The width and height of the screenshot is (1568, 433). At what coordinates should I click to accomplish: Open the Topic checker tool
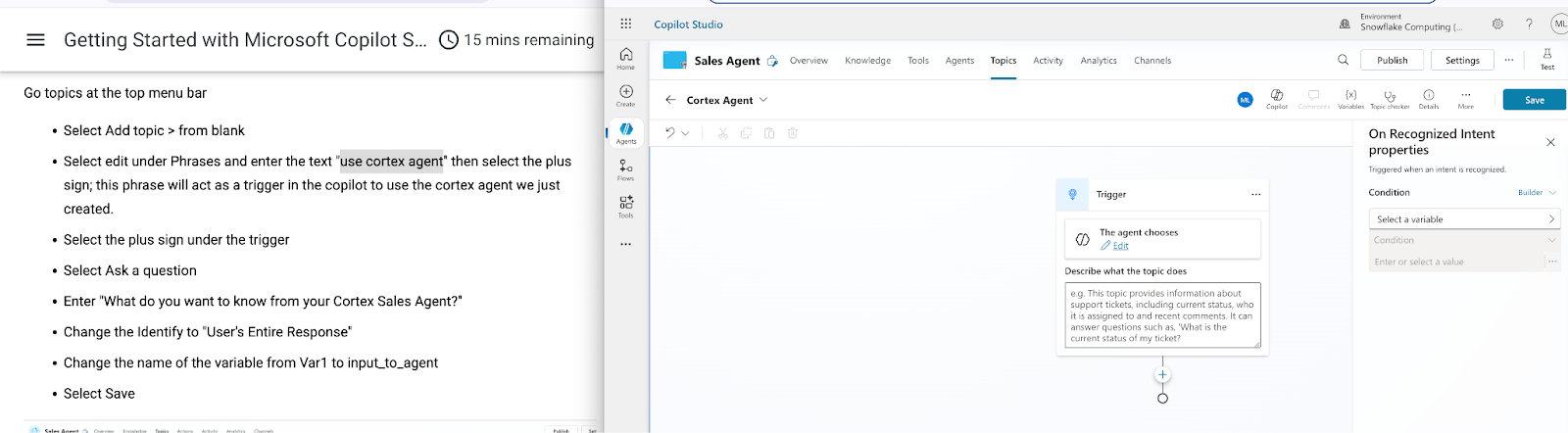tap(1389, 99)
